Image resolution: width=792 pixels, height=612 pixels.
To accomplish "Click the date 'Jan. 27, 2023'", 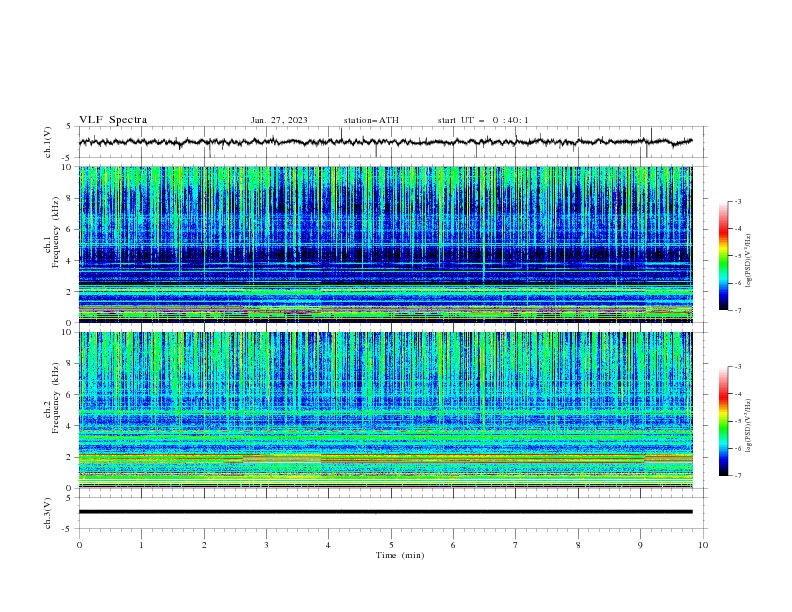I will [x=279, y=120].
